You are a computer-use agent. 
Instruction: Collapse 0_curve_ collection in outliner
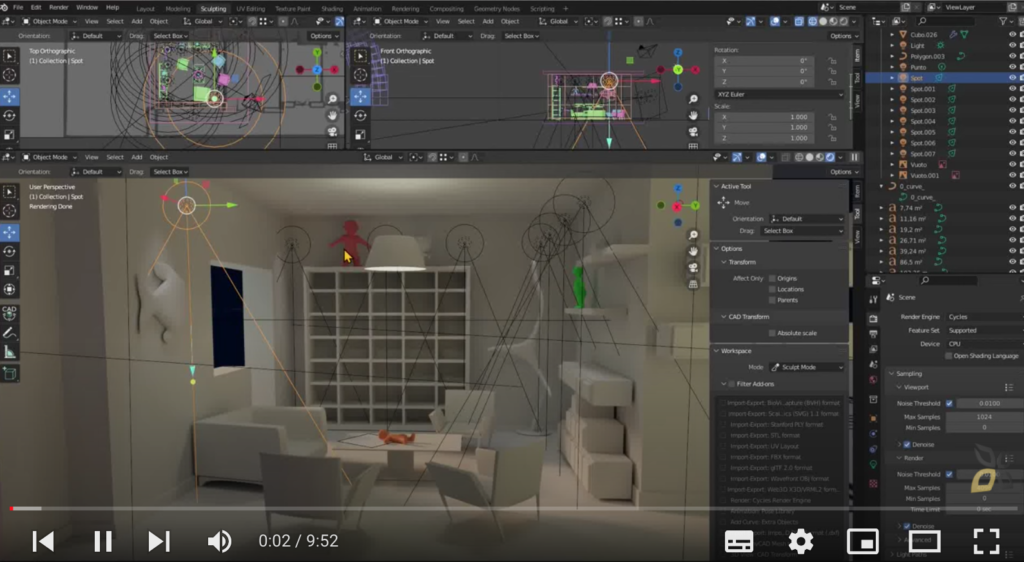pyautogui.click(x=882, y=186)
